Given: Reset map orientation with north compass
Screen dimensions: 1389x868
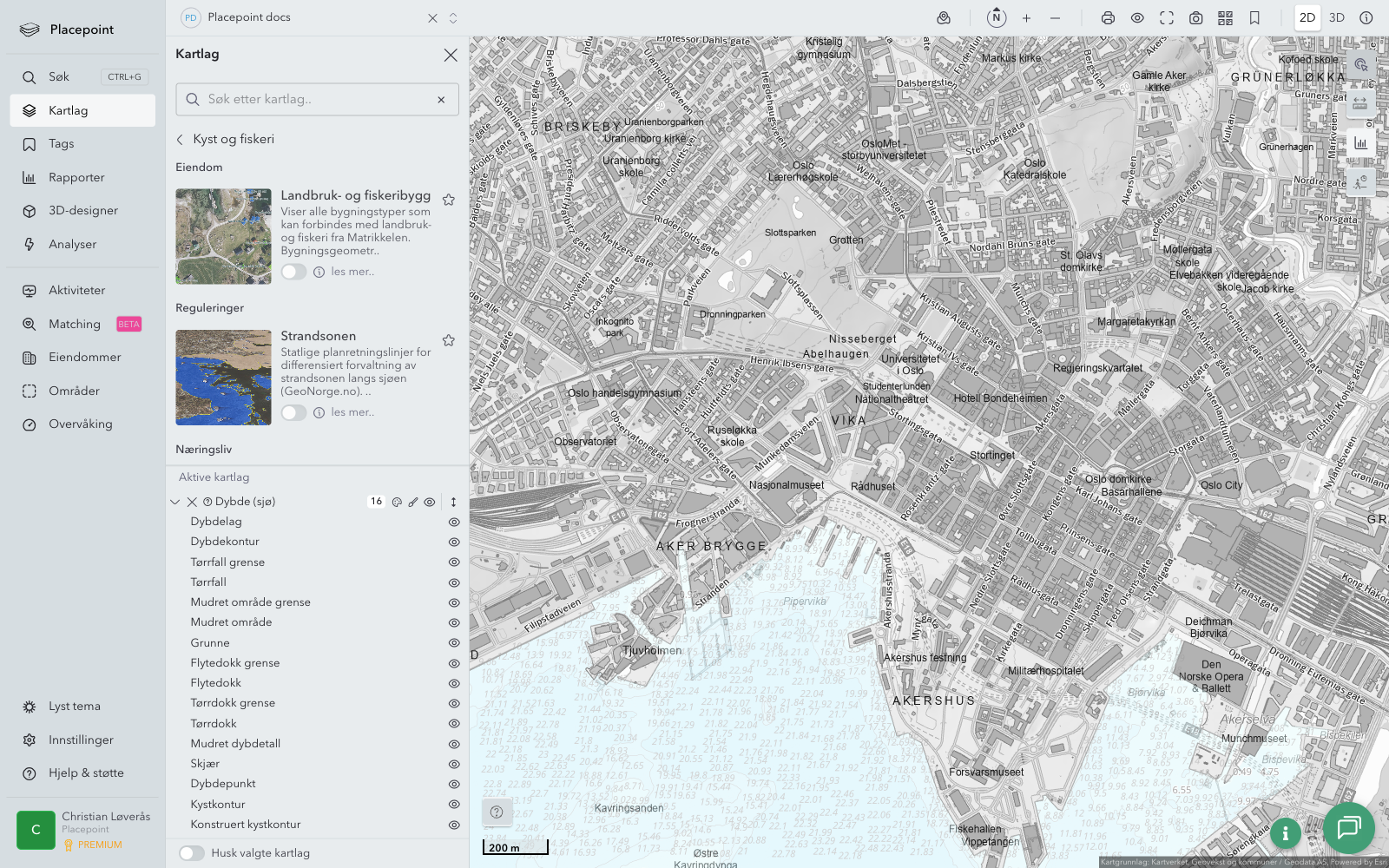Looking at the screenshot, I should [997, 18].
